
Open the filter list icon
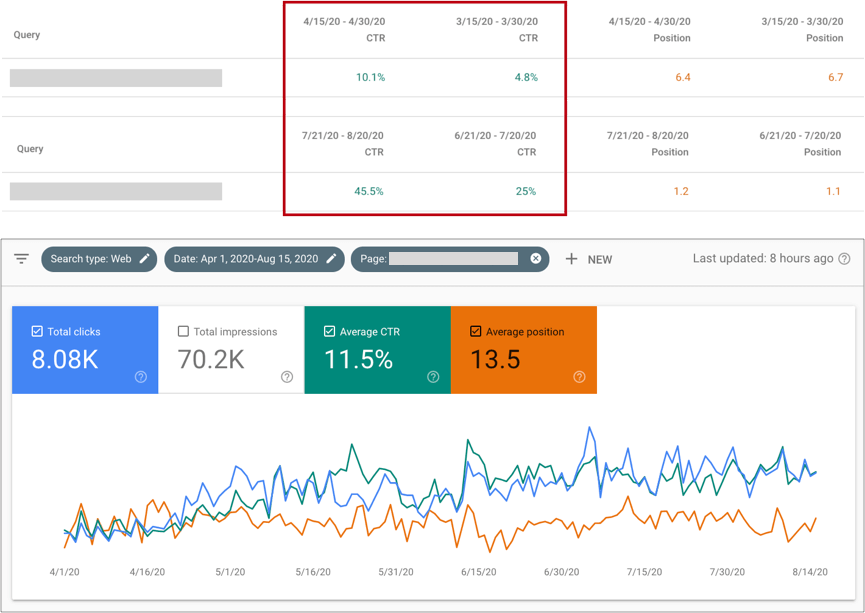22,259
